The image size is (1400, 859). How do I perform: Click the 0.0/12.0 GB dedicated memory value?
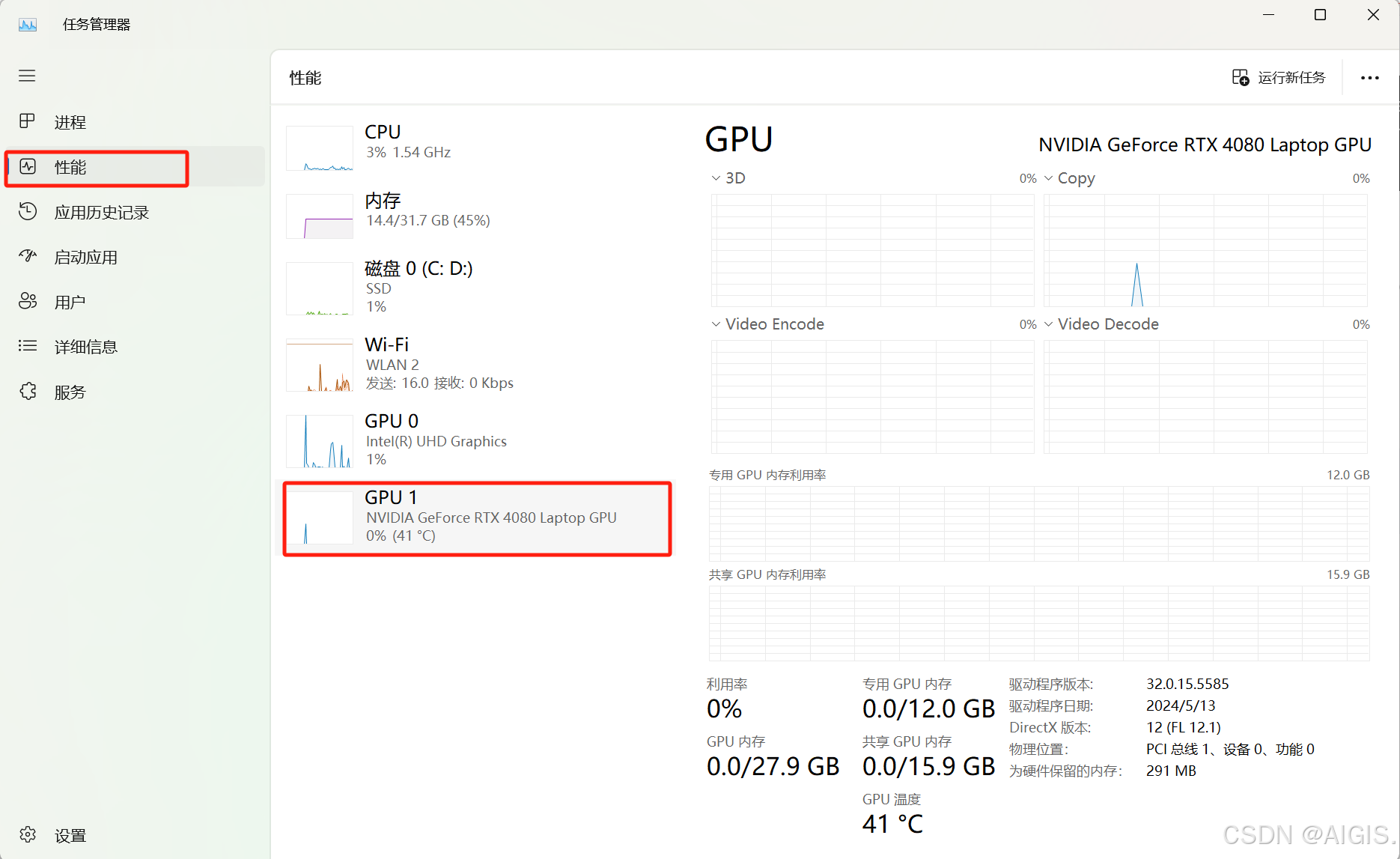point(928,708)
